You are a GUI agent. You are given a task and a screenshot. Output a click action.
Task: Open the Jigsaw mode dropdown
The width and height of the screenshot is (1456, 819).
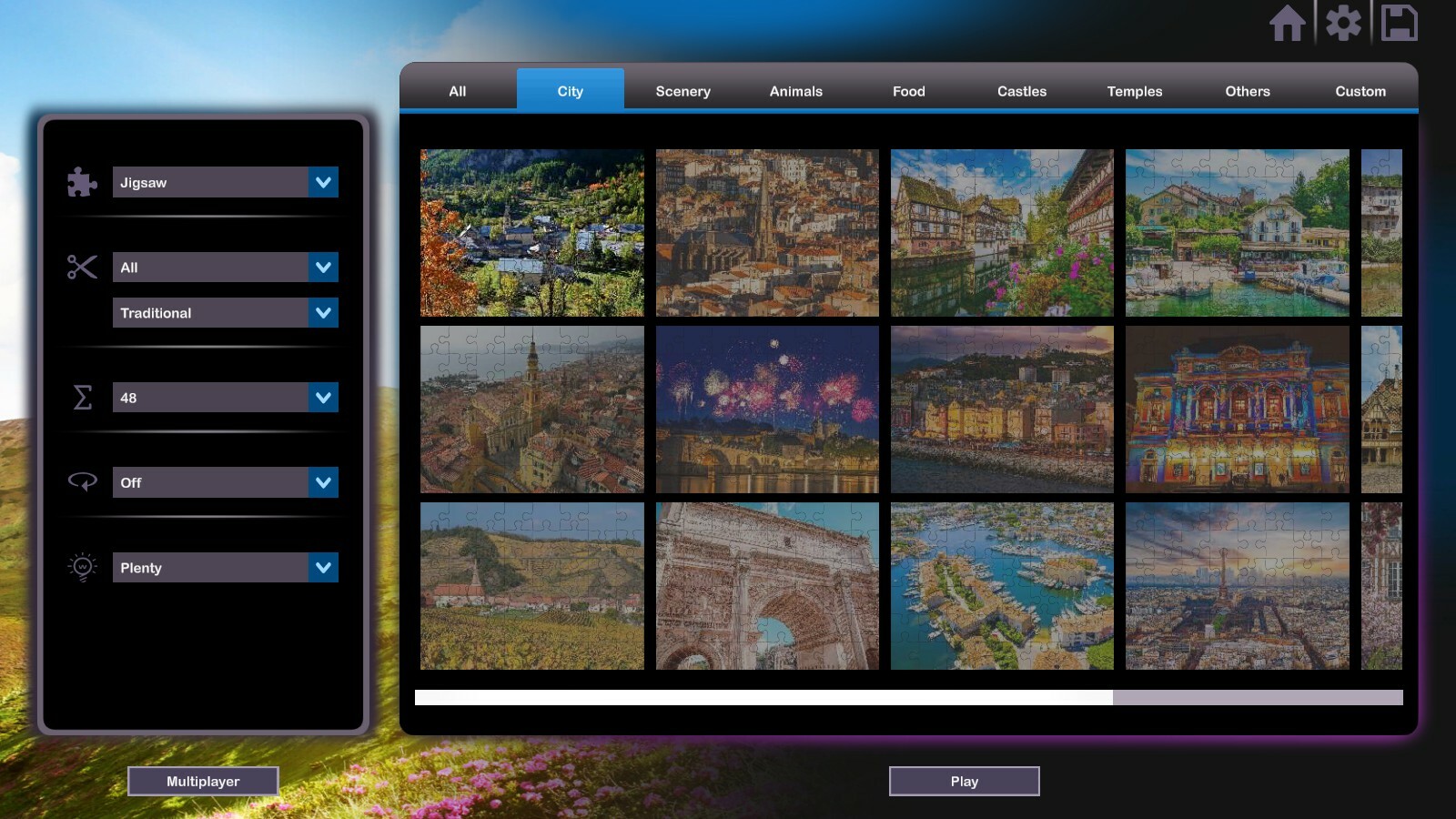click(225, 182)
